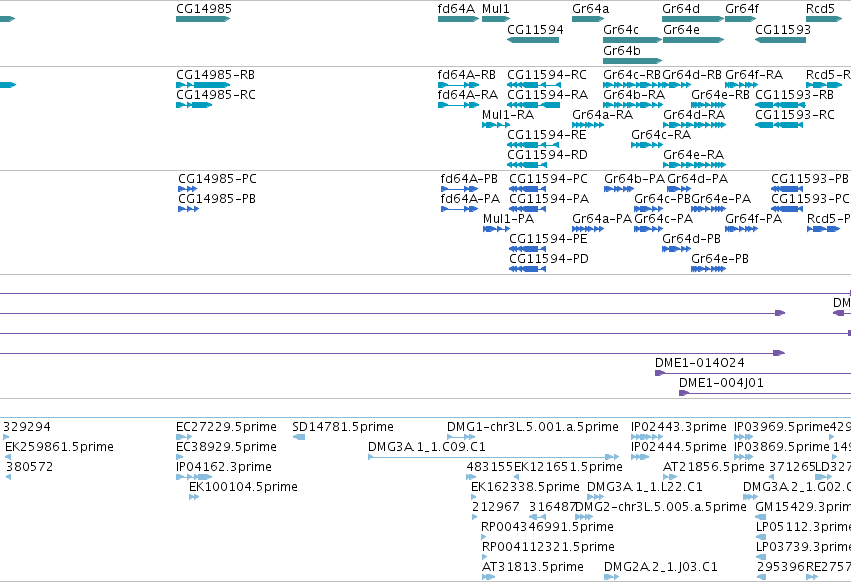Click transcript CG11593-RC

[779, 125]
